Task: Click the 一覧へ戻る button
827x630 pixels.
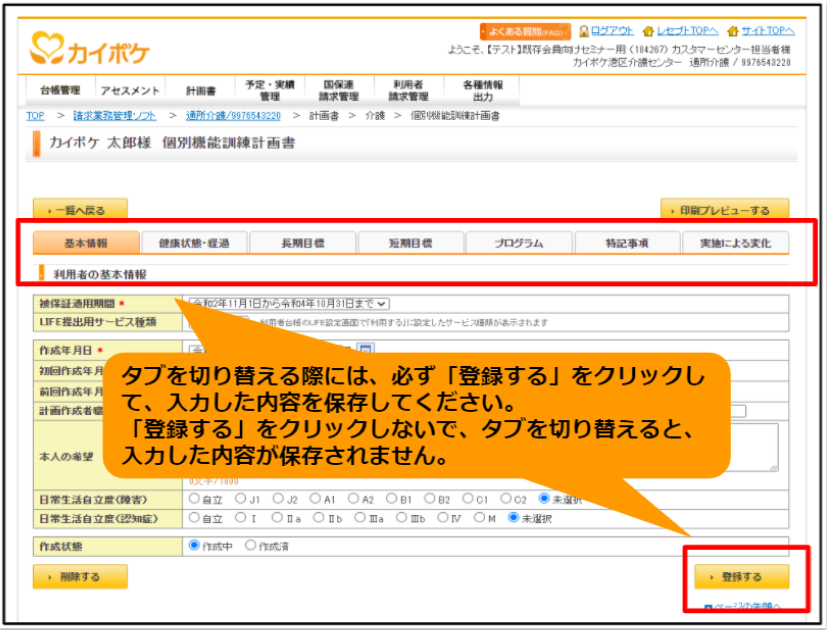Action: tap(80, 209)
